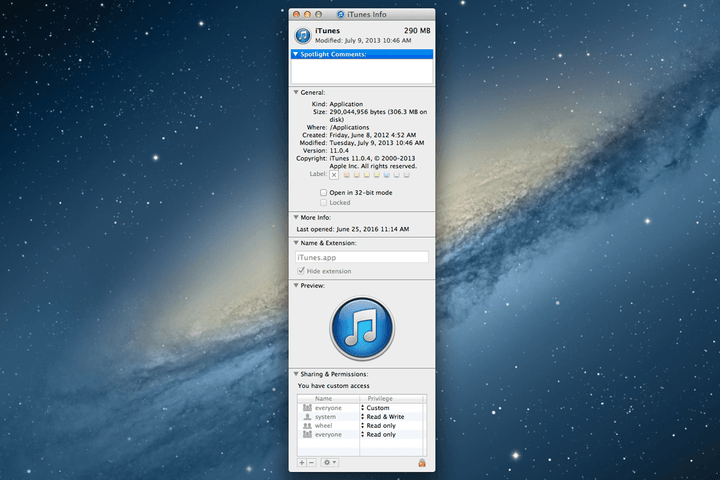
Task: Collapse the General section triangle
Action: click(296, 92)
